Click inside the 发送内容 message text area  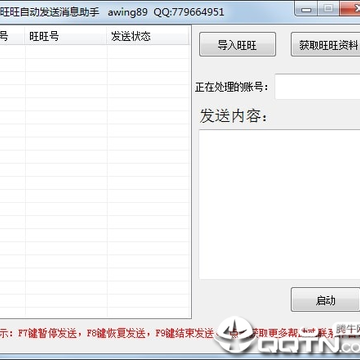click(279, 204)
